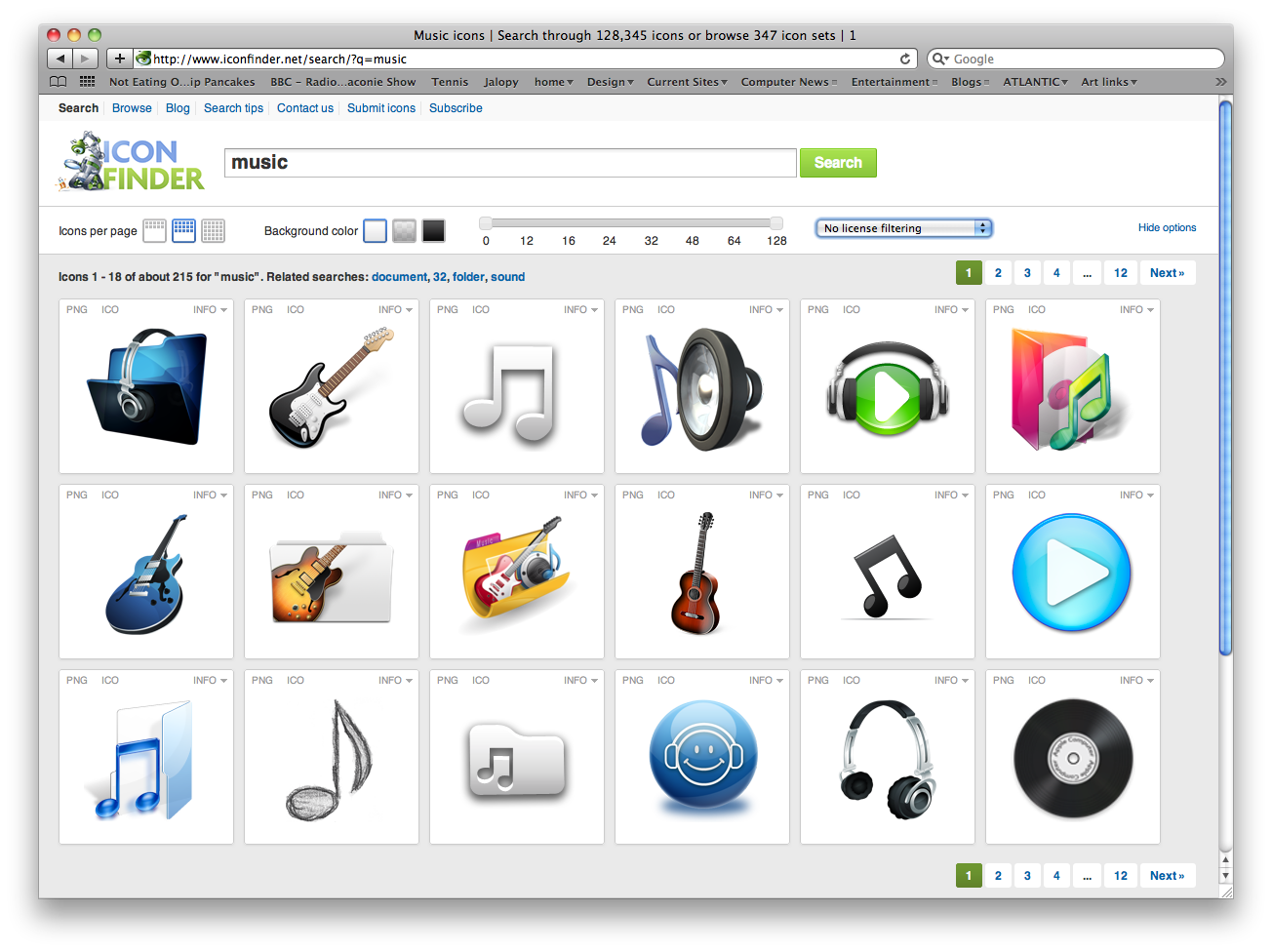Click the back navigation arrow

coord(60,59)
